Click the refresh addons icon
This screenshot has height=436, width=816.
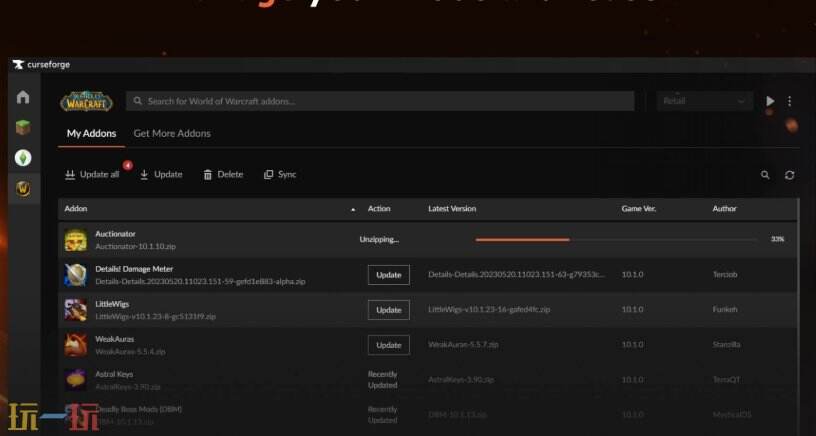point(790,175)
